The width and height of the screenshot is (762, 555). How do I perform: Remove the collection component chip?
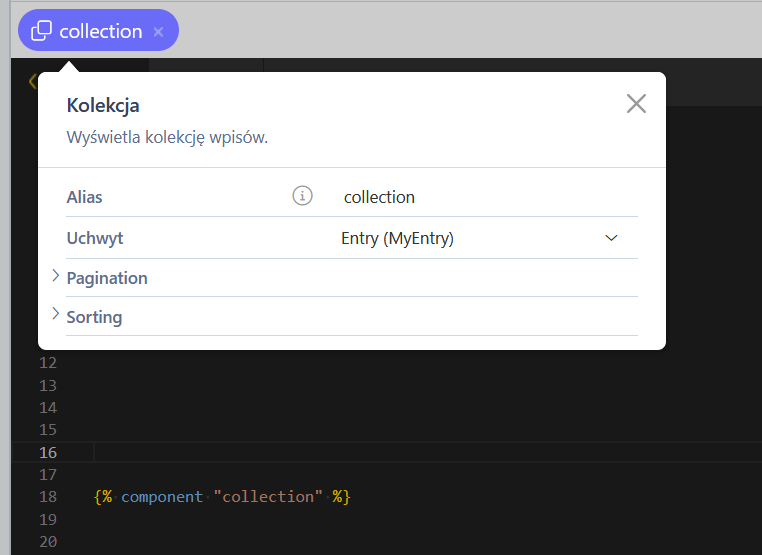tap(158, 32)
